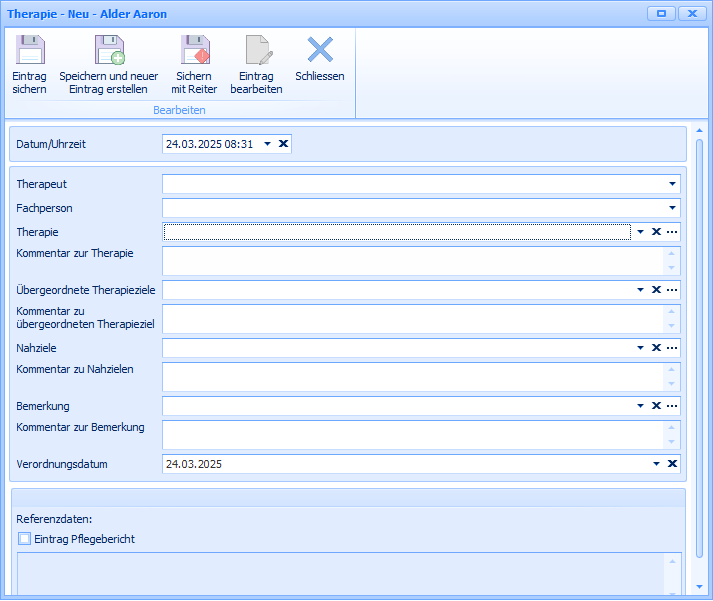Screen dimensions: 713x601
Task: Click Speichern und neuer Eintrag erstellen icon
Action: pyautogui.click(x=108, y=51)
